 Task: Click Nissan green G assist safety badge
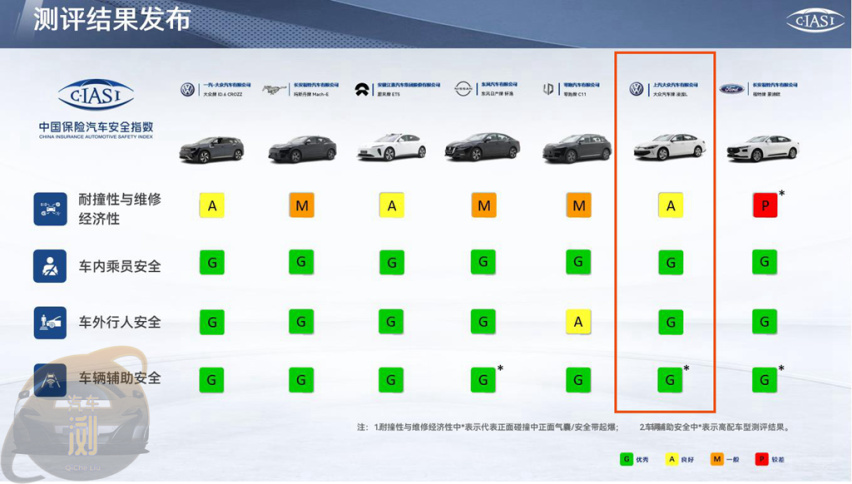[483, 380]
